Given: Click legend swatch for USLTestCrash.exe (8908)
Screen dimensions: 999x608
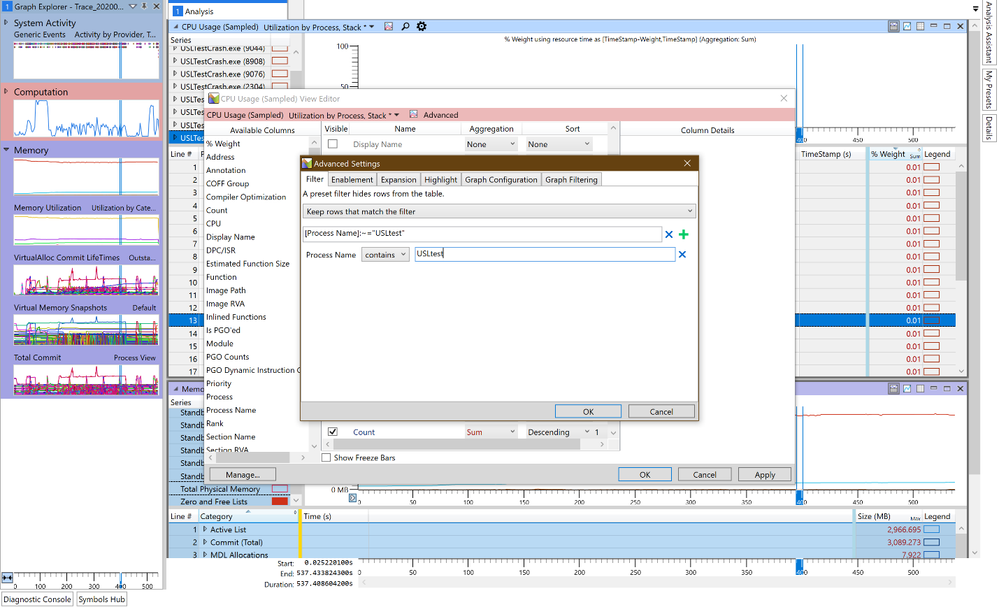Looking at the screenshot, I should click(280, 61).
